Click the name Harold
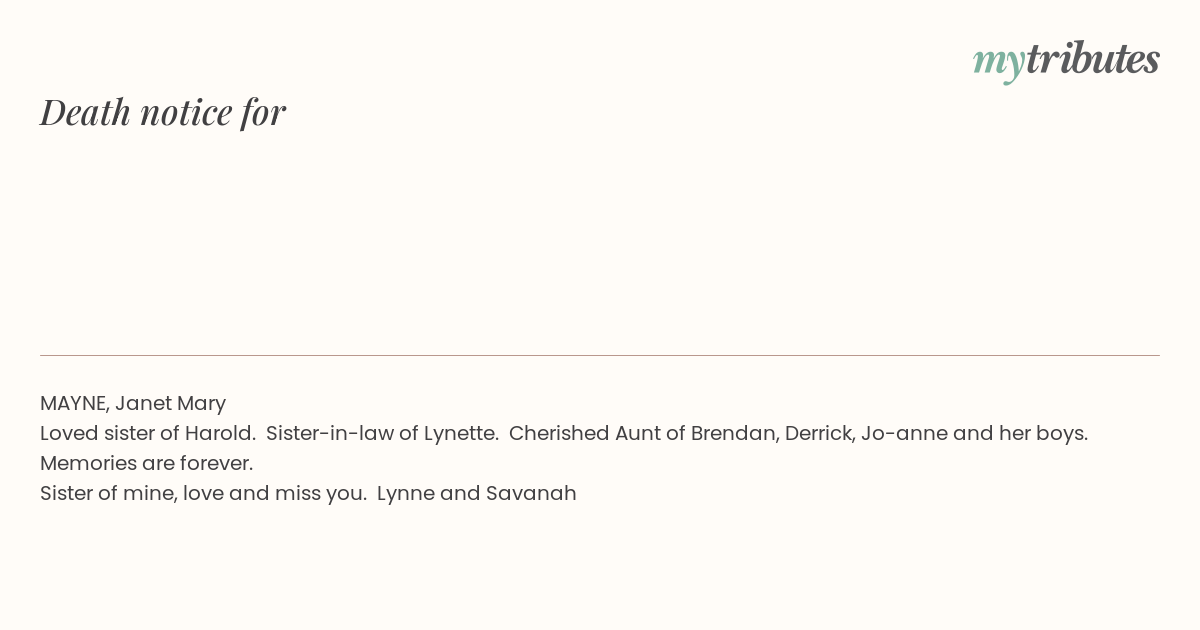The width and height of the screenshot is (1200, 630). [220, 434]
